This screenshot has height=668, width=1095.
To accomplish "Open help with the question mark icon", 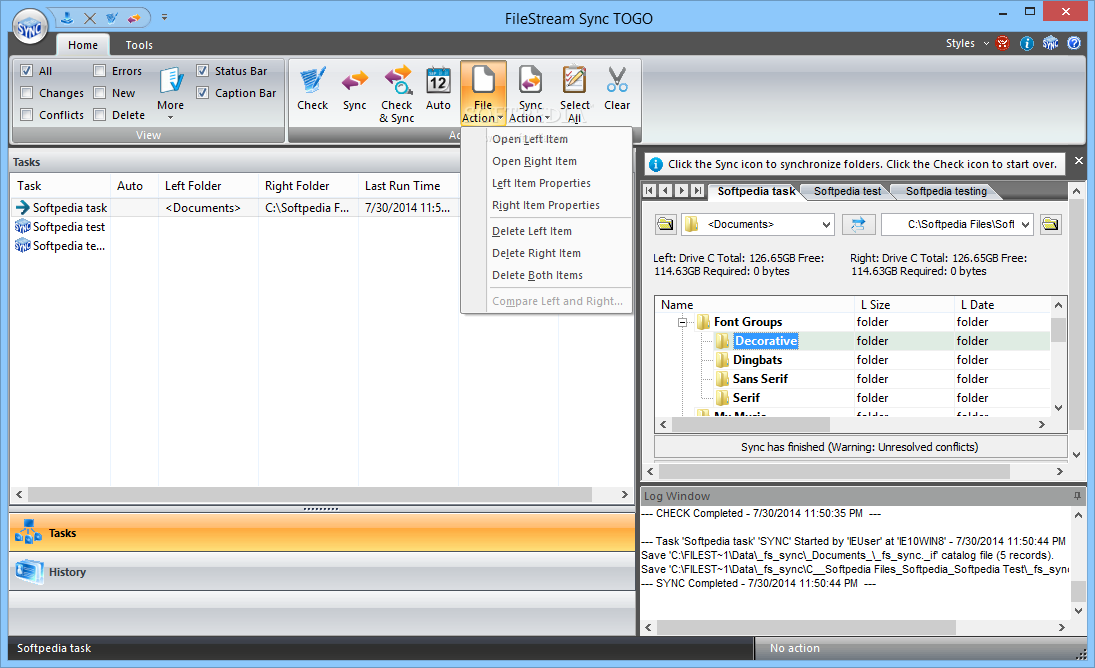I will (x=1074, y=43).
